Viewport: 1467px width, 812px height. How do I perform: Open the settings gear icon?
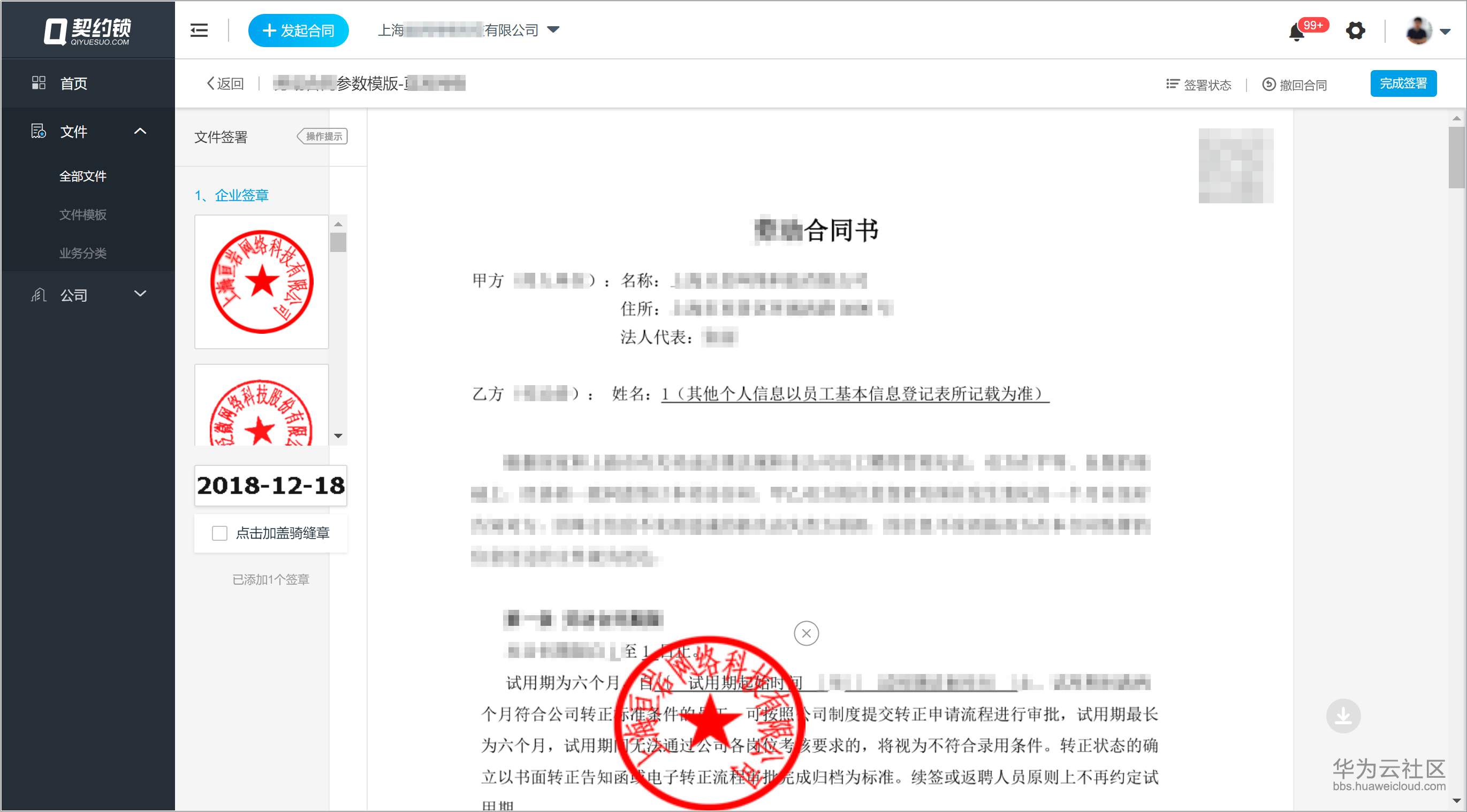1355,30
